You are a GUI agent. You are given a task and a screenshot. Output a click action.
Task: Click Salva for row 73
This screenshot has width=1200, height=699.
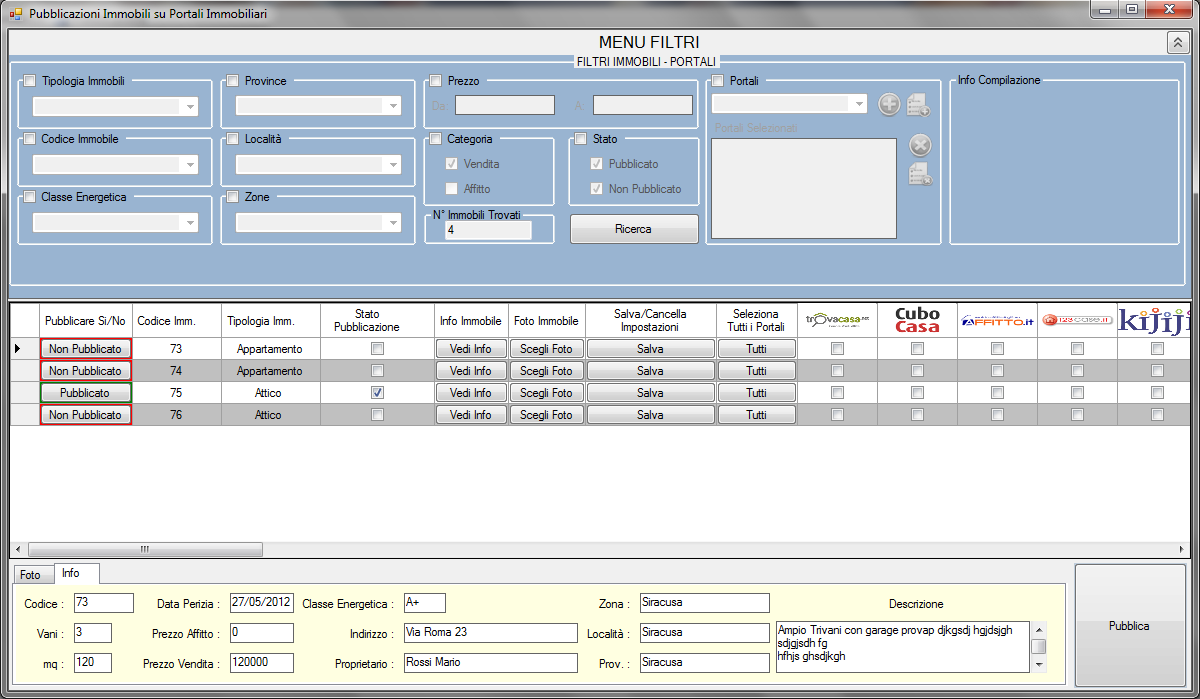pos(650,349)
